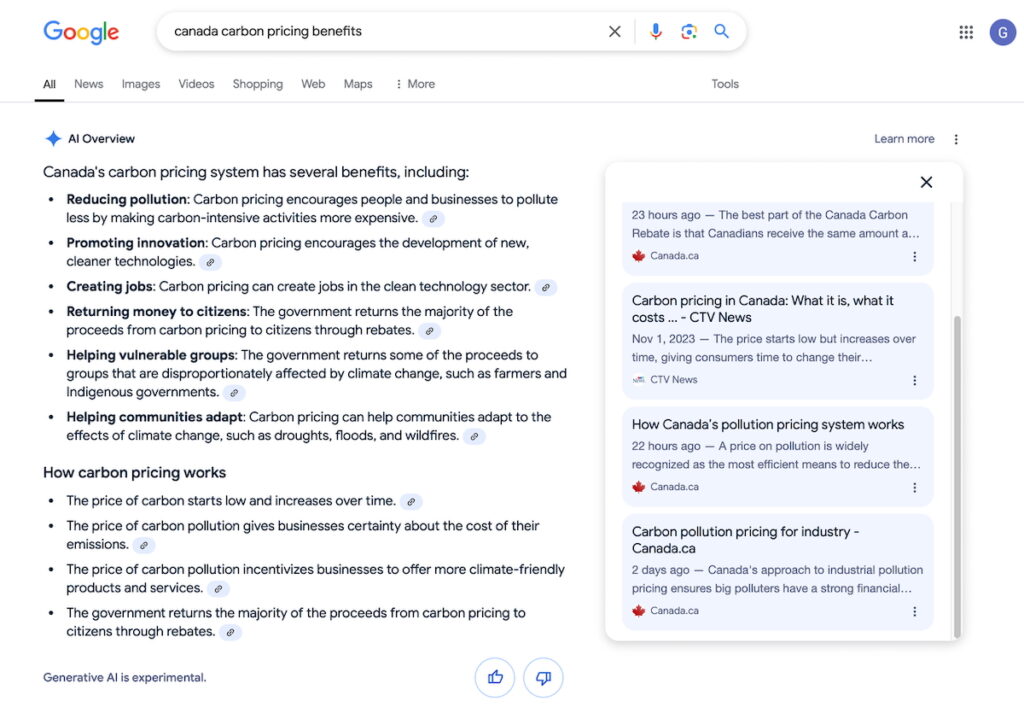Open options for Carbon pollution pricing card
The height and width of the screenshot is (707, 1024).
click(x=914, y=611)
